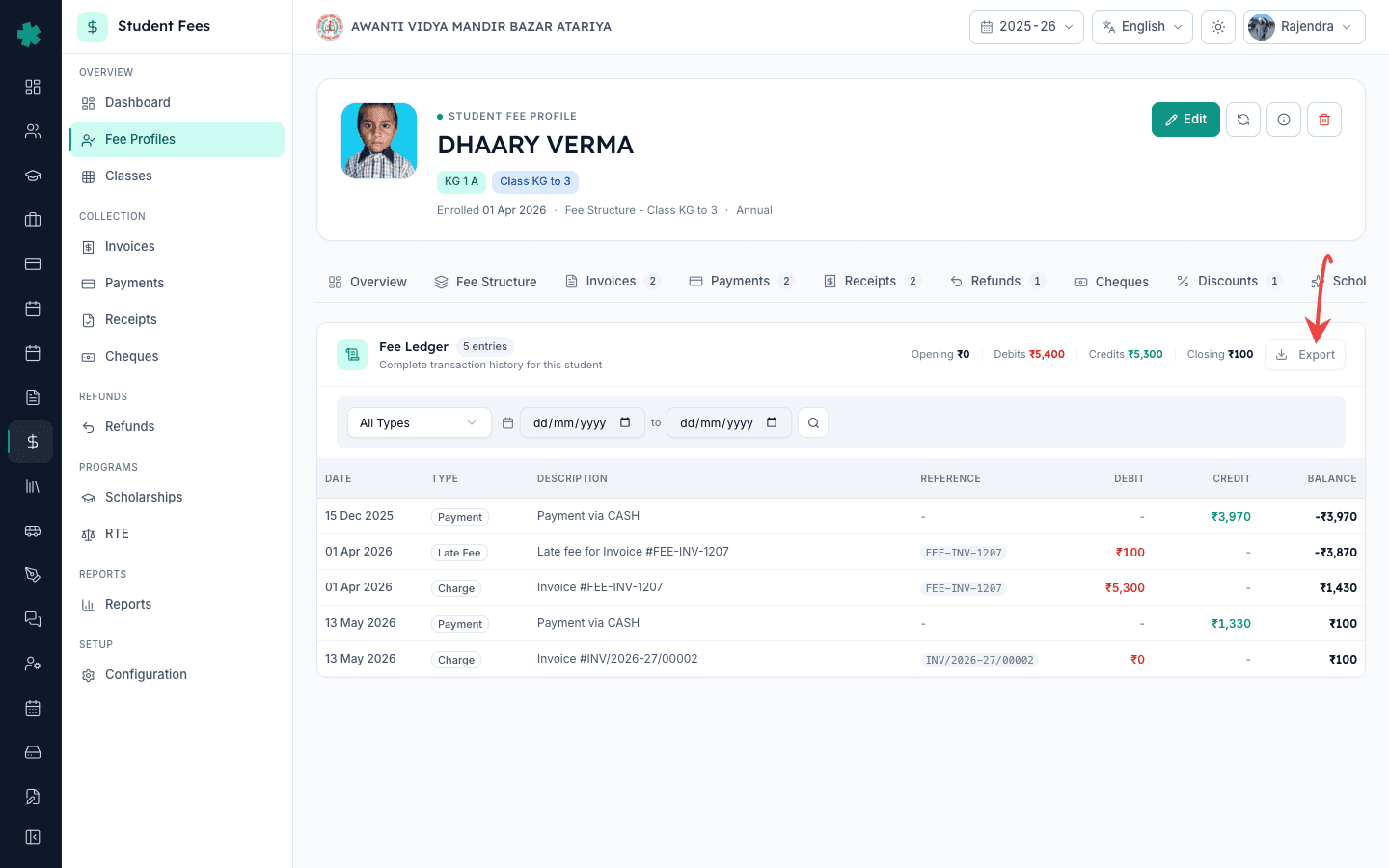
Task: Open RTE in the sidebar
Action: point(177,534)
